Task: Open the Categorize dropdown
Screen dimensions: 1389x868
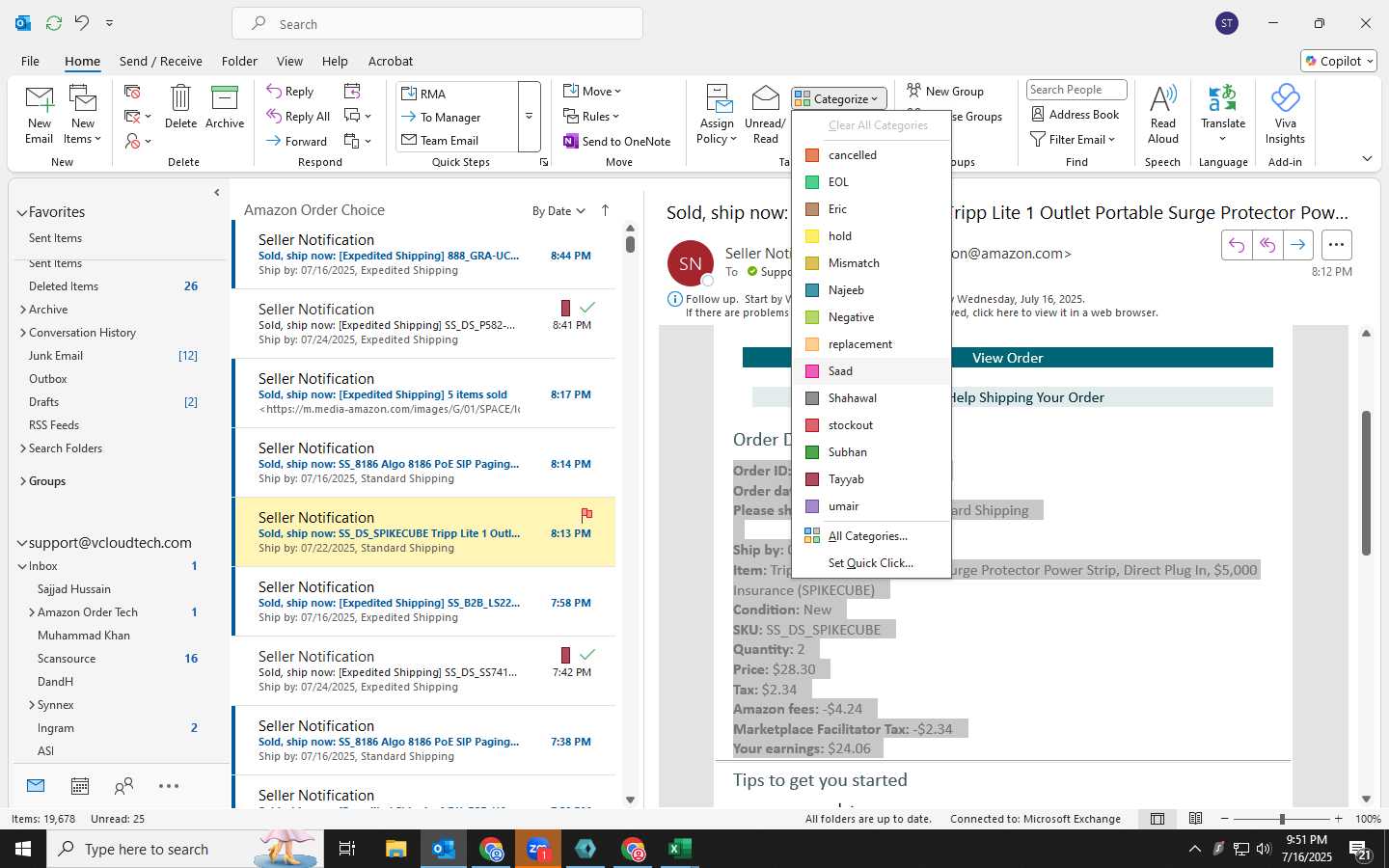Action: pyautogui.click(x=838, y=98)
